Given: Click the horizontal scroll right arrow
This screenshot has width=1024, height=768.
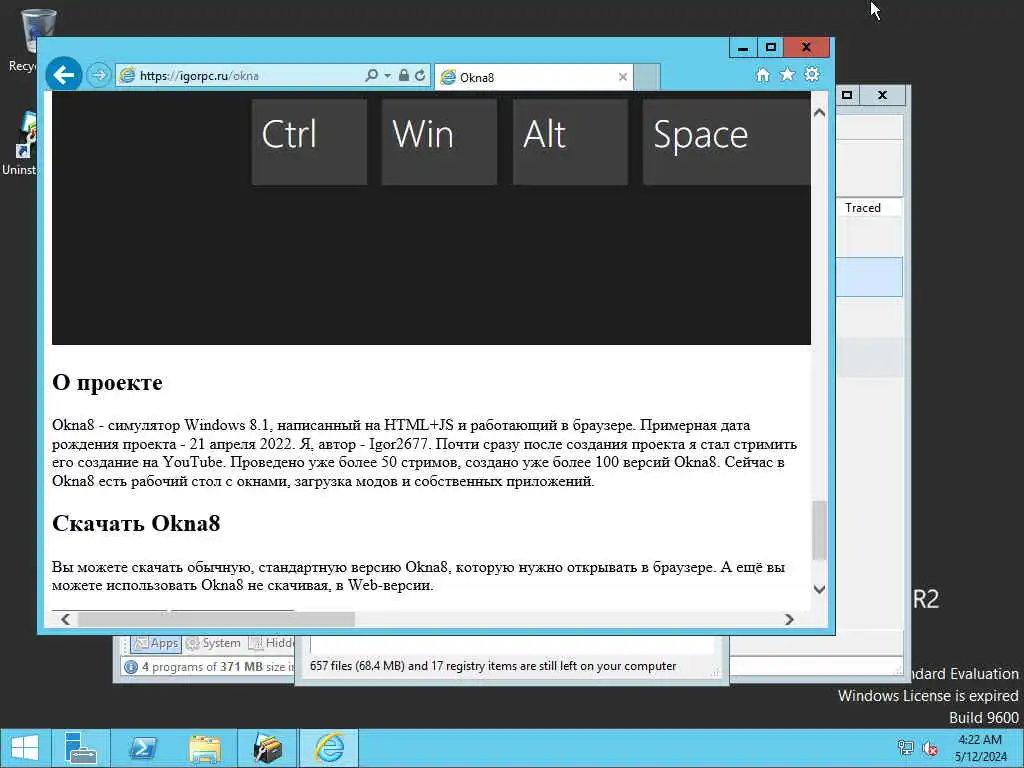Looking at the screenshot, I should point(789,619).
